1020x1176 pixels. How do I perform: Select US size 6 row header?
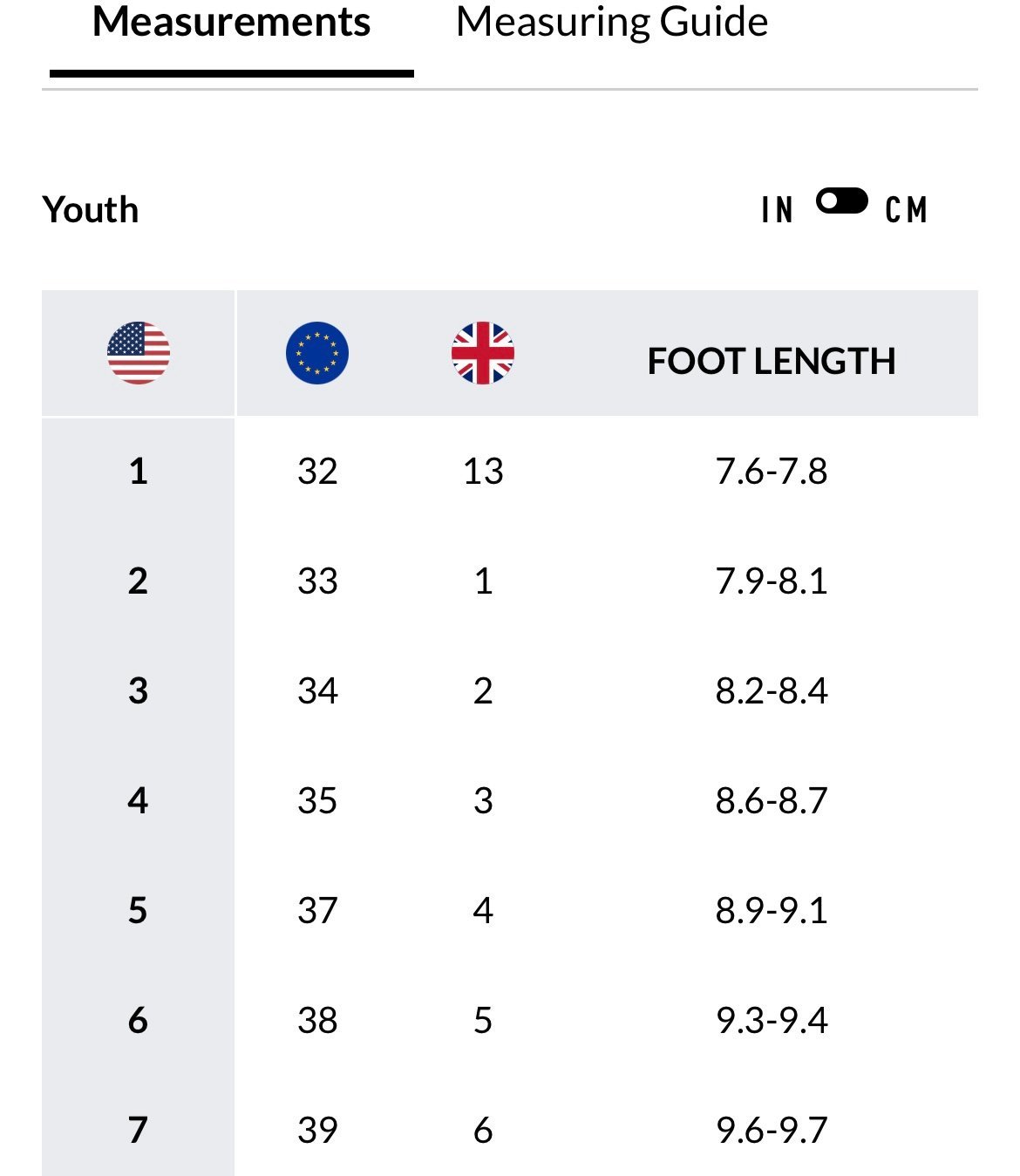pyautogui.click(x=138, y=1021)
